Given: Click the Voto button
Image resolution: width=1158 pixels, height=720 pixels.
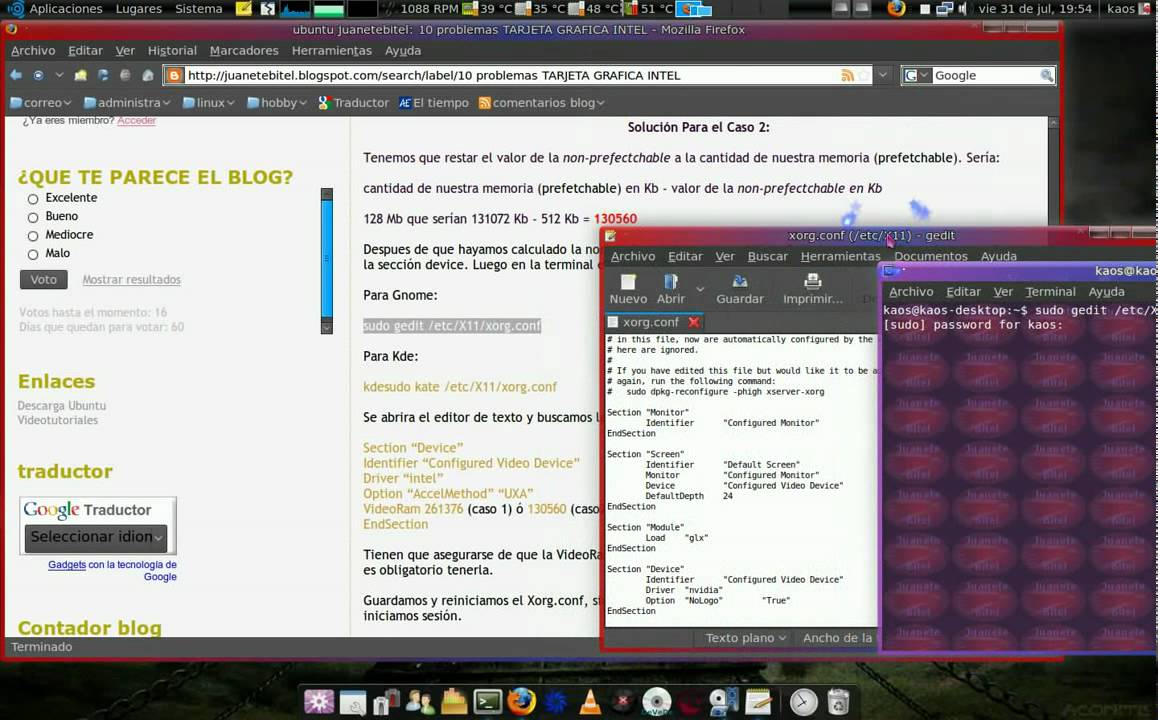Looking at the screenshot, I should pos(44,279).
